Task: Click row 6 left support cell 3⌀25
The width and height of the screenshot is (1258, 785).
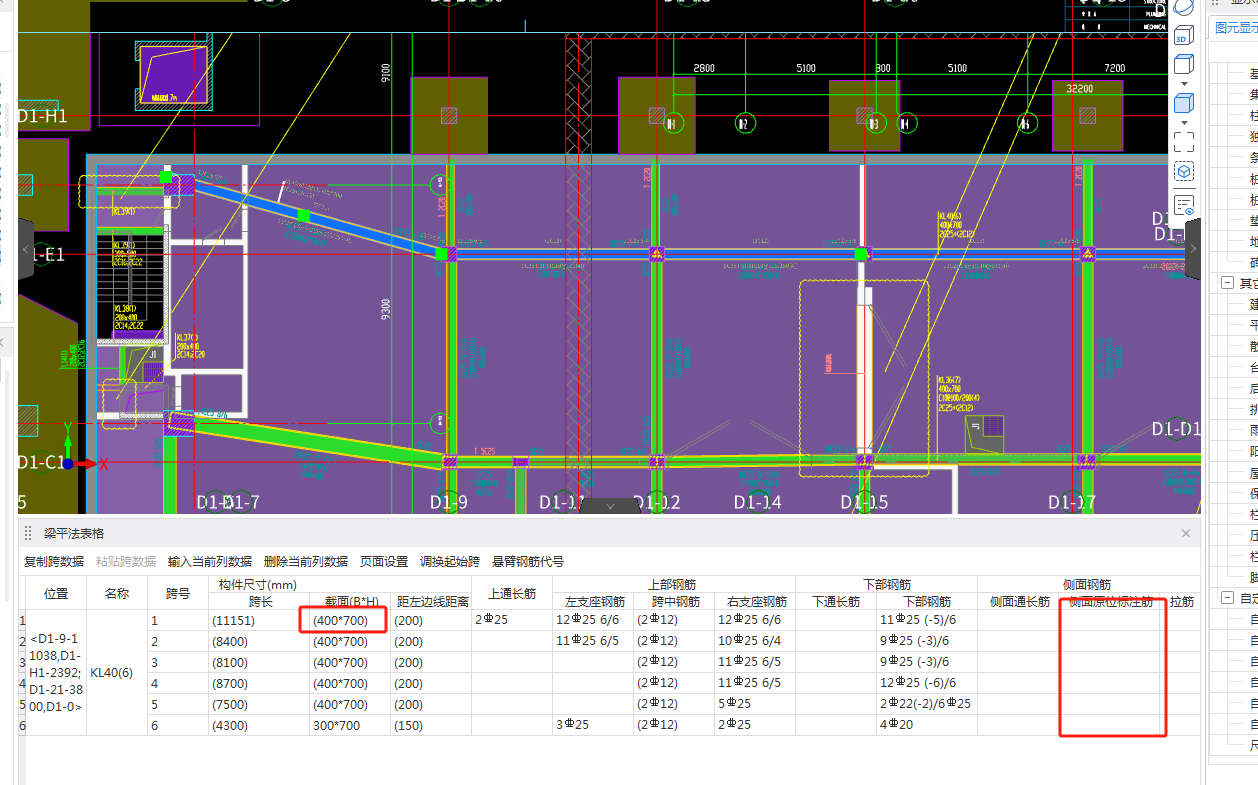Action: [x=592, y=725]
